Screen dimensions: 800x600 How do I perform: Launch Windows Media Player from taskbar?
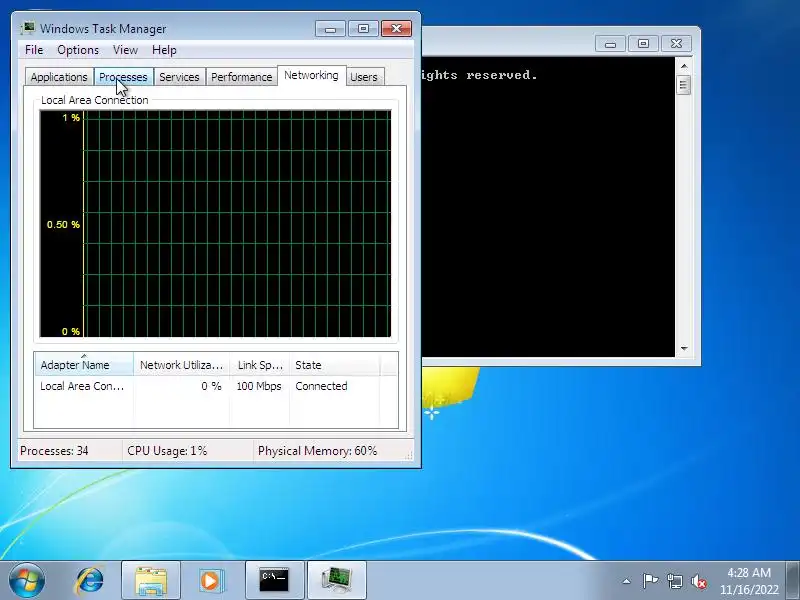(210, 581)
